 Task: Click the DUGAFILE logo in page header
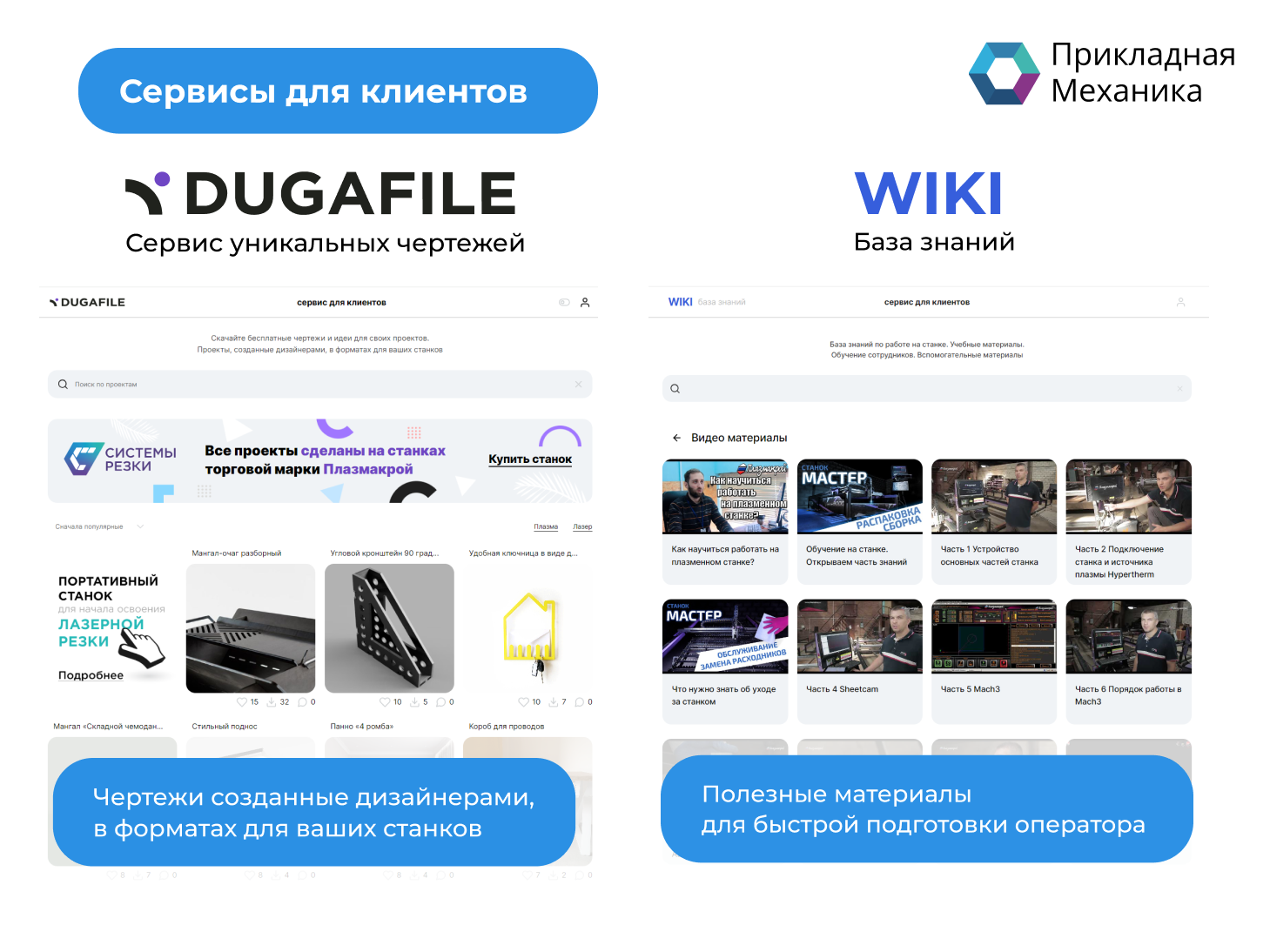coord(87,303)
